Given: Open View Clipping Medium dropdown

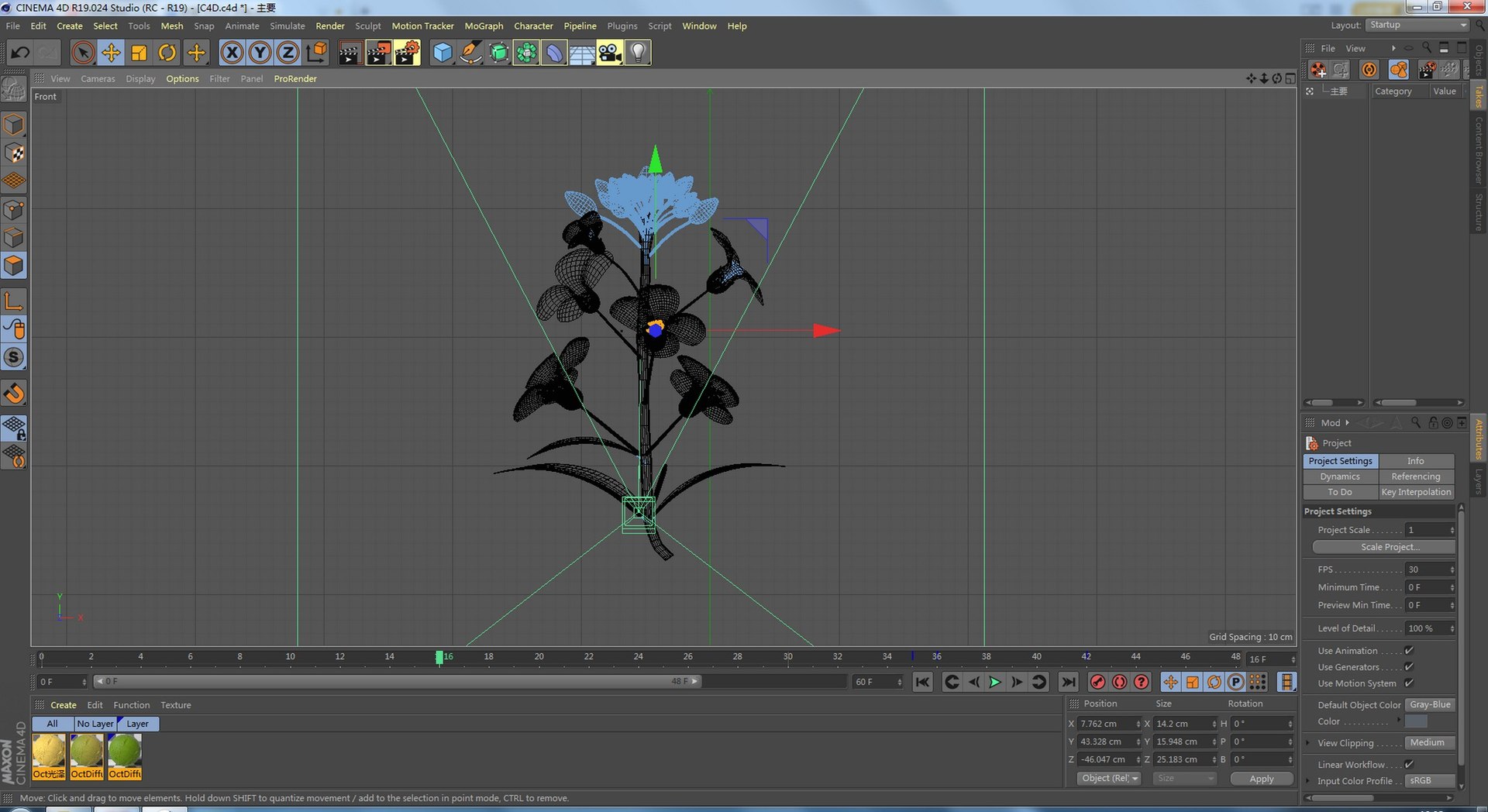Looking at the screenshot, I should pos(1431,742).
